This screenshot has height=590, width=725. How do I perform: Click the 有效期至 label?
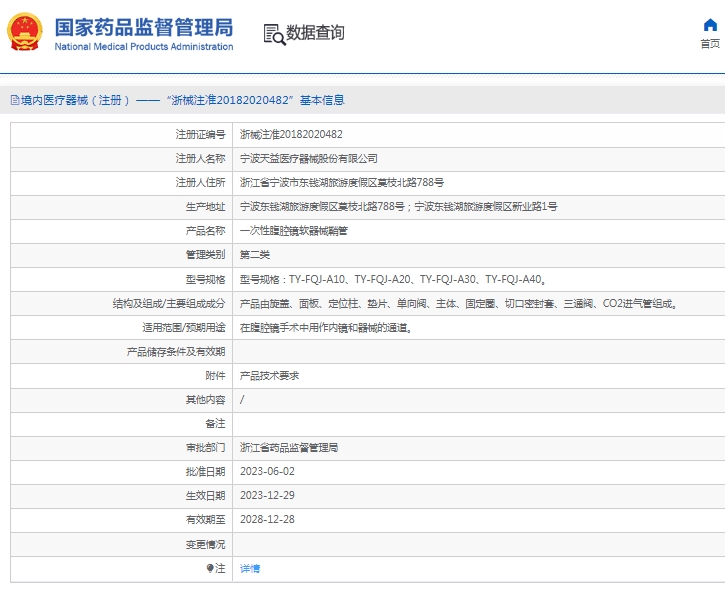206,519
